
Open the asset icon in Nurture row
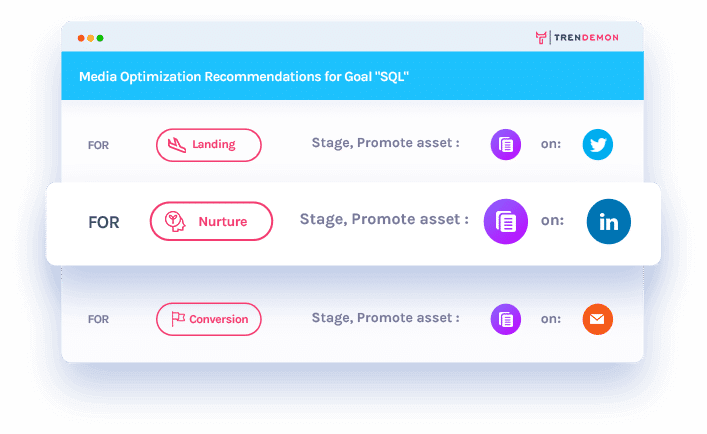(506, 222)
